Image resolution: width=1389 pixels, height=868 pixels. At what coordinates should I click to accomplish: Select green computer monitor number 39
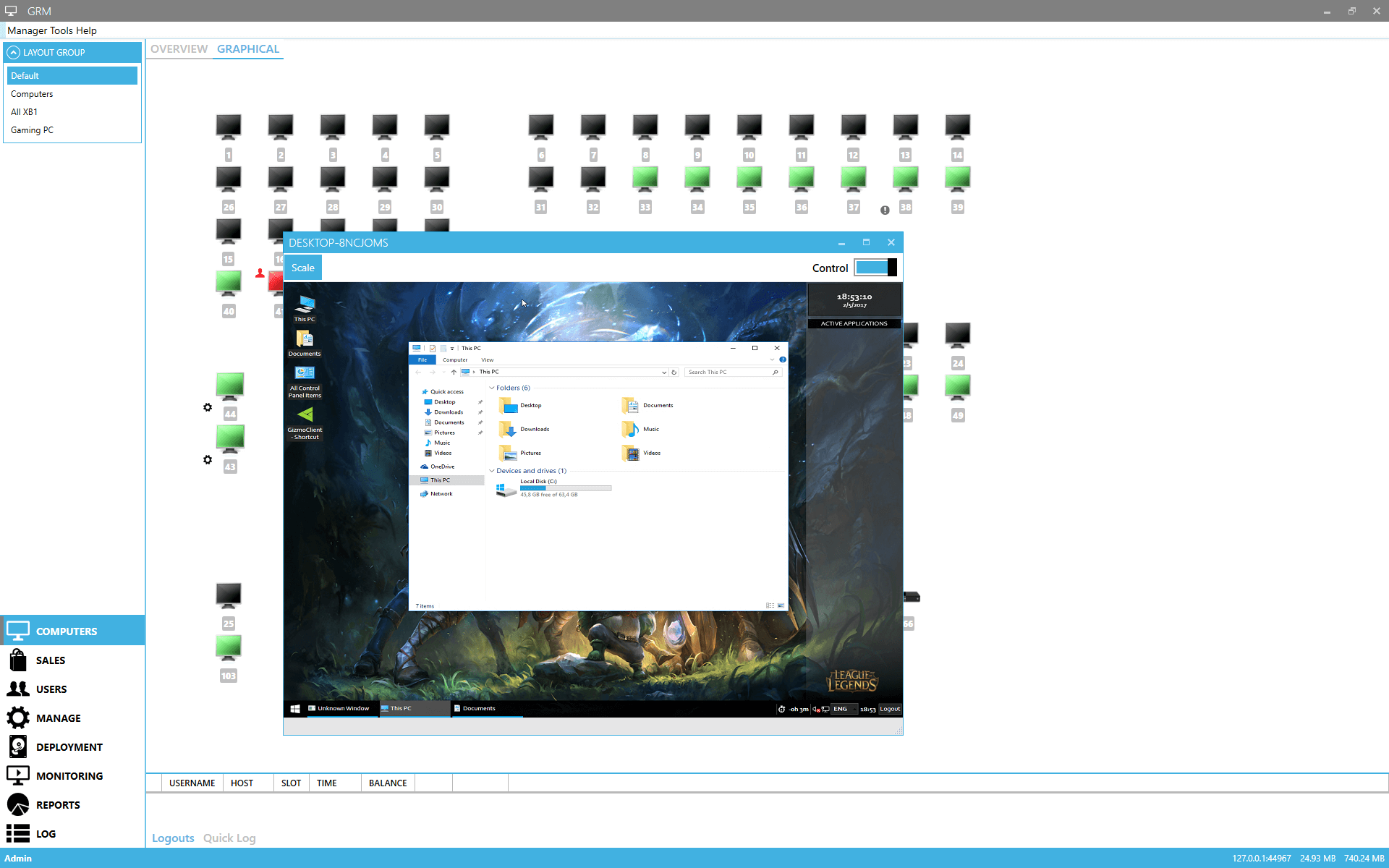click(957, 179)
